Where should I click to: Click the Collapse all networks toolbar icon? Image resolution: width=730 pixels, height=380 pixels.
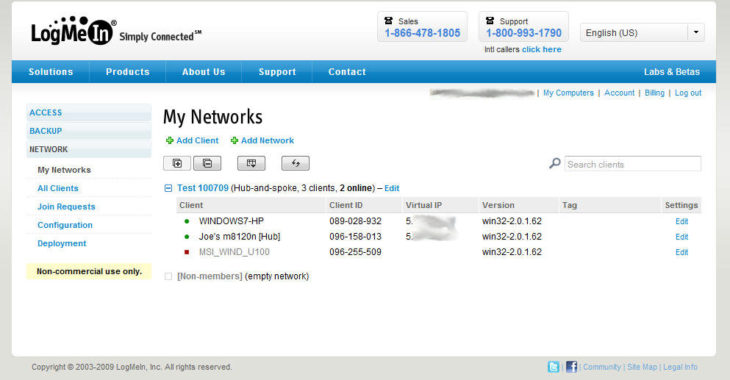click(x=207, y=163)
